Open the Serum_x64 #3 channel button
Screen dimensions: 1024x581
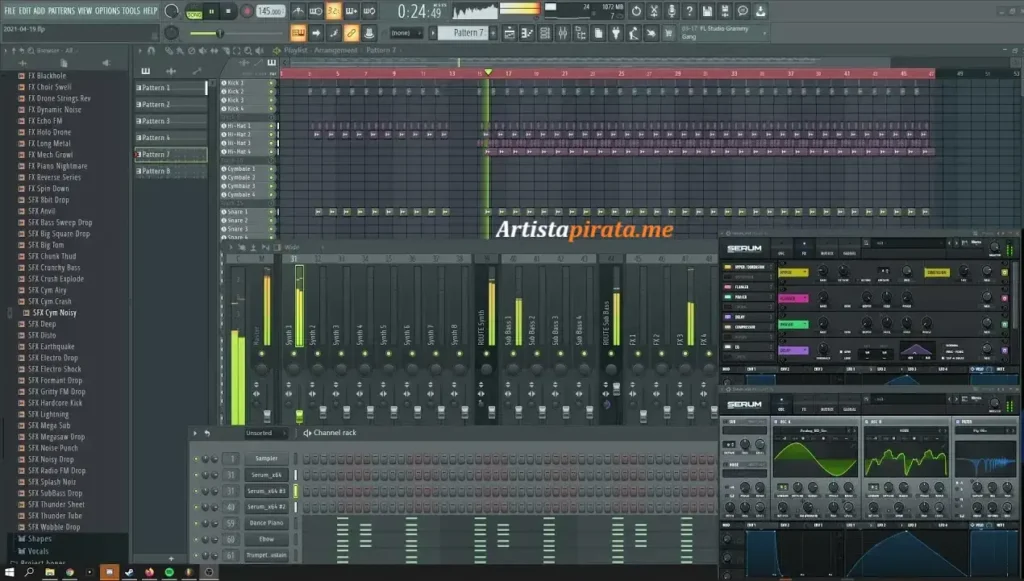coord(266,491)
